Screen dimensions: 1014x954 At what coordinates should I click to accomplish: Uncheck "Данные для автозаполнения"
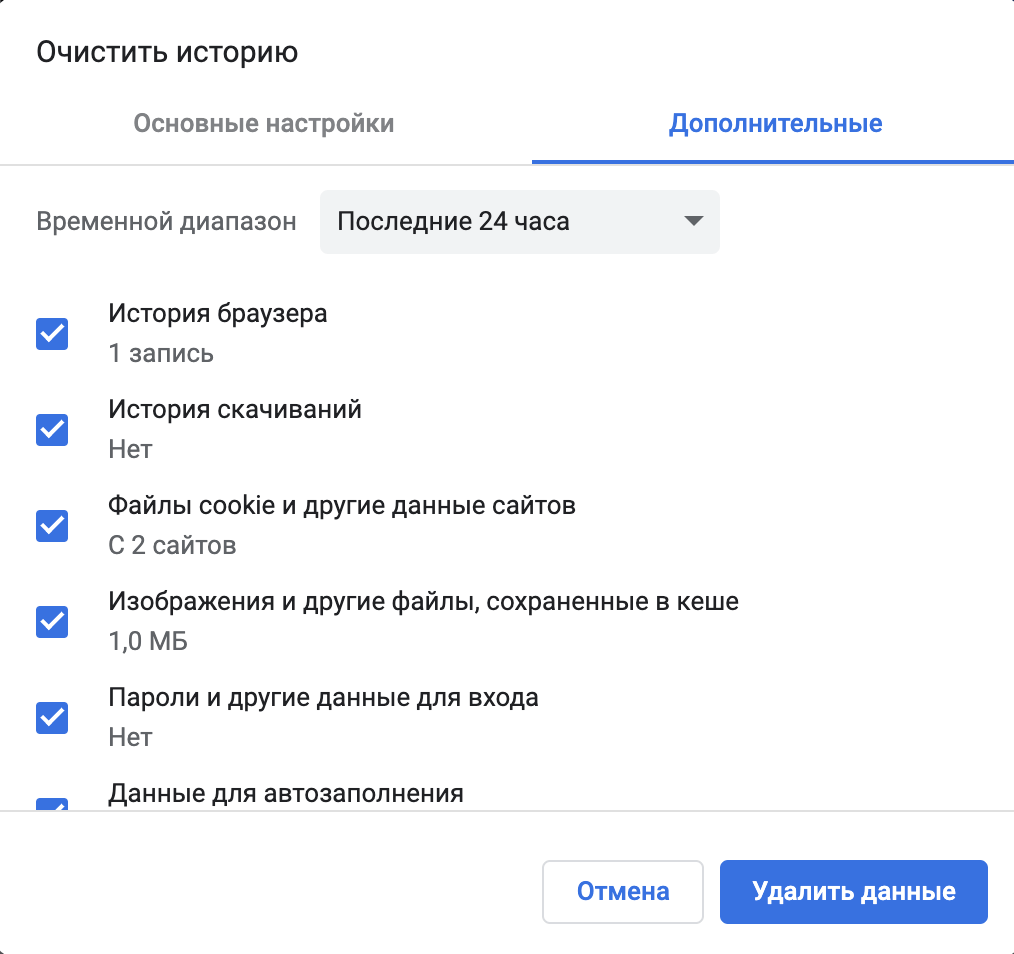click(51, 808)
